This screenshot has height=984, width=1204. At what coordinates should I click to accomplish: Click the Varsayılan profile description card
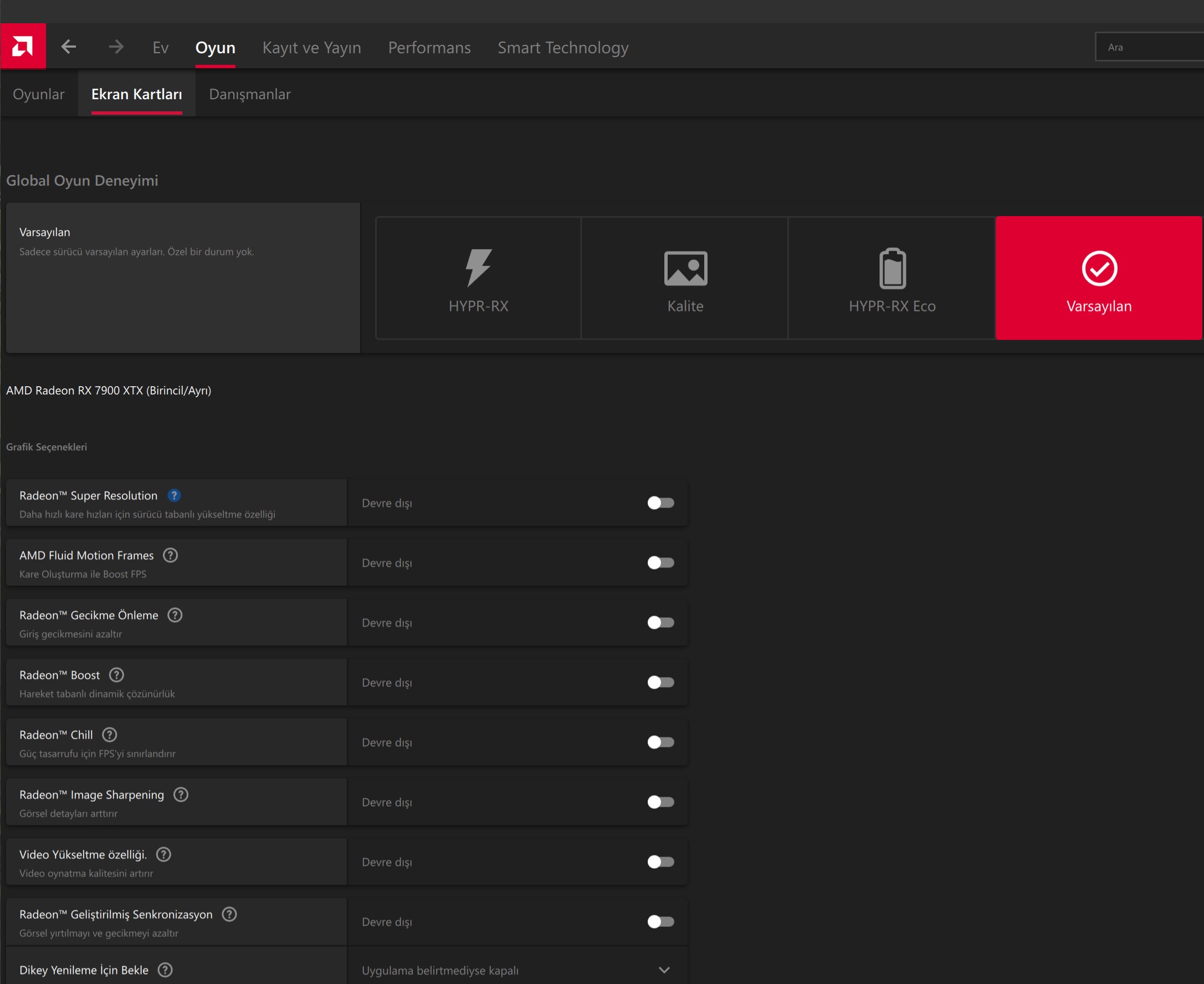[x=183, y=278]
